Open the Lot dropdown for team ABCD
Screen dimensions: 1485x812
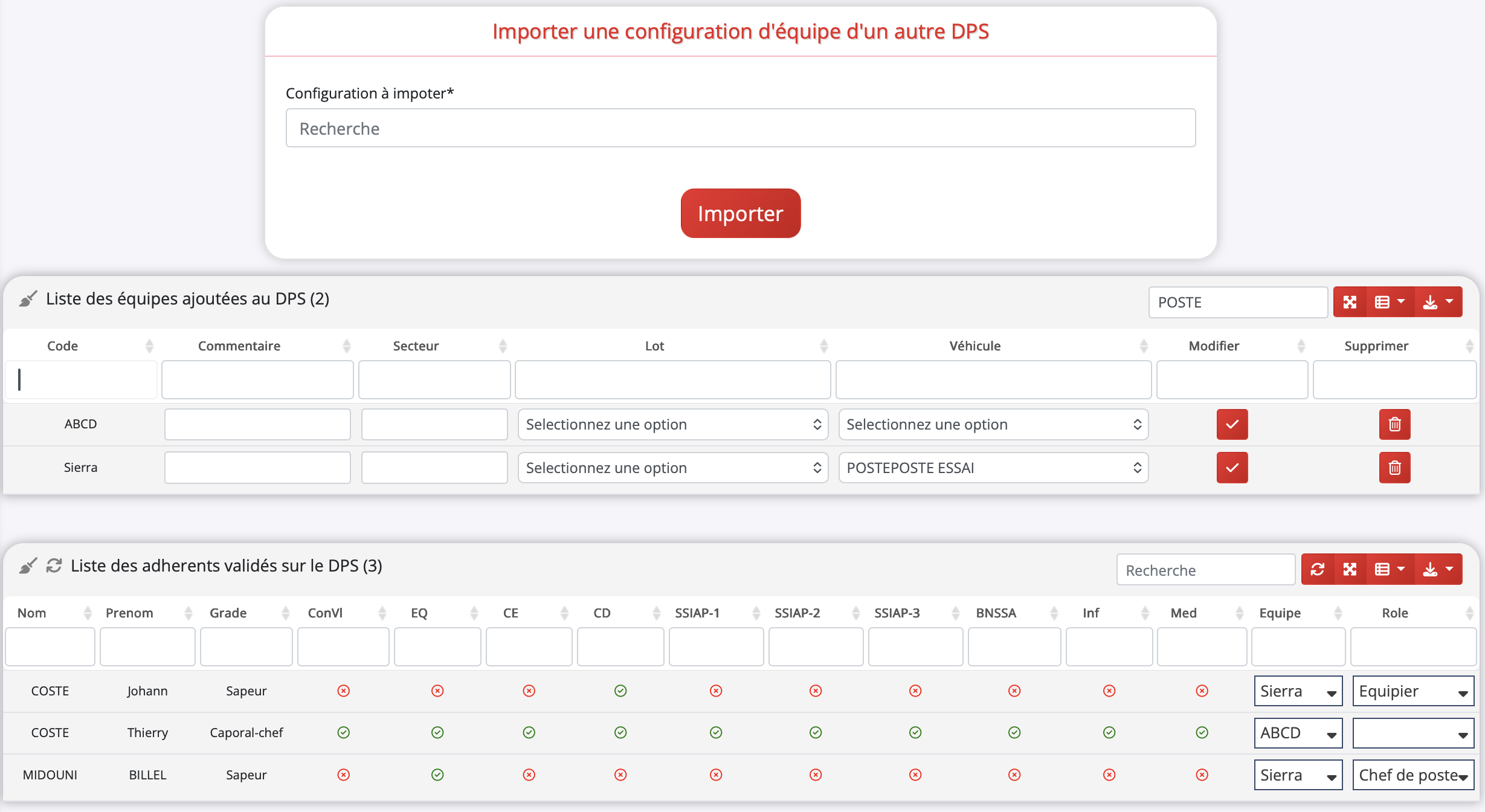tap(672, 425)
